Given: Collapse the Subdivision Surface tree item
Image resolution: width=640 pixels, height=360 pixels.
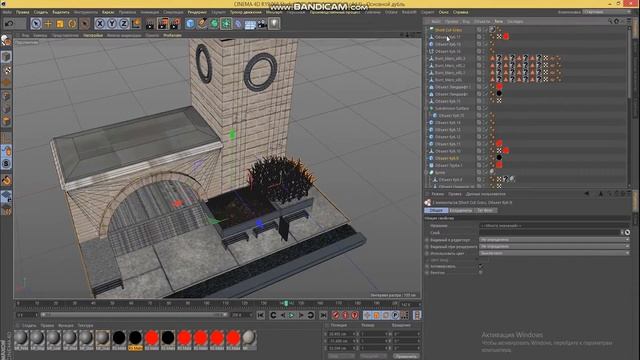Looking at the screenshot, I should [427, 108].
